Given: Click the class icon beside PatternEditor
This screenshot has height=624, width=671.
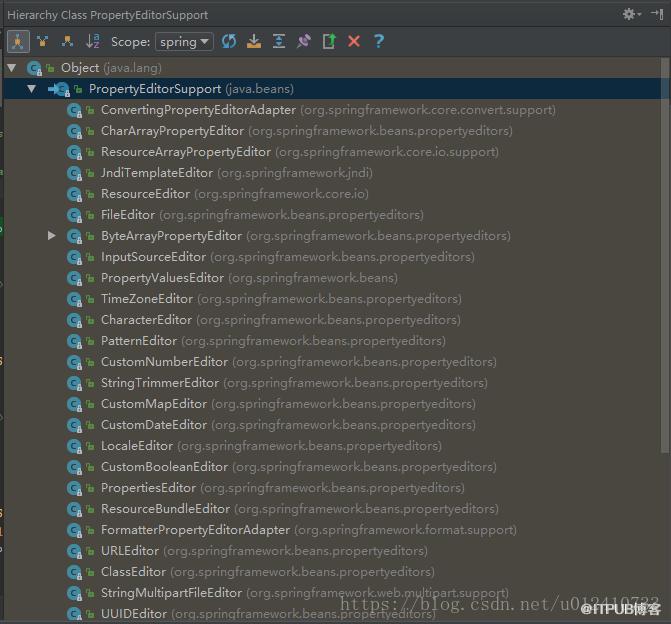Looking at the screenshot, I should coord(74,341).
